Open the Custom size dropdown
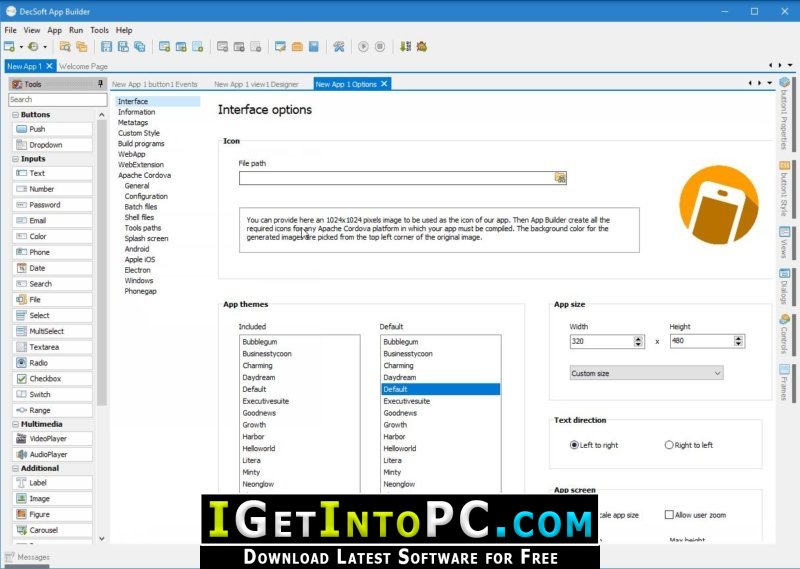The height and width of the screenshot is (569, 800). tap(646, 373)
